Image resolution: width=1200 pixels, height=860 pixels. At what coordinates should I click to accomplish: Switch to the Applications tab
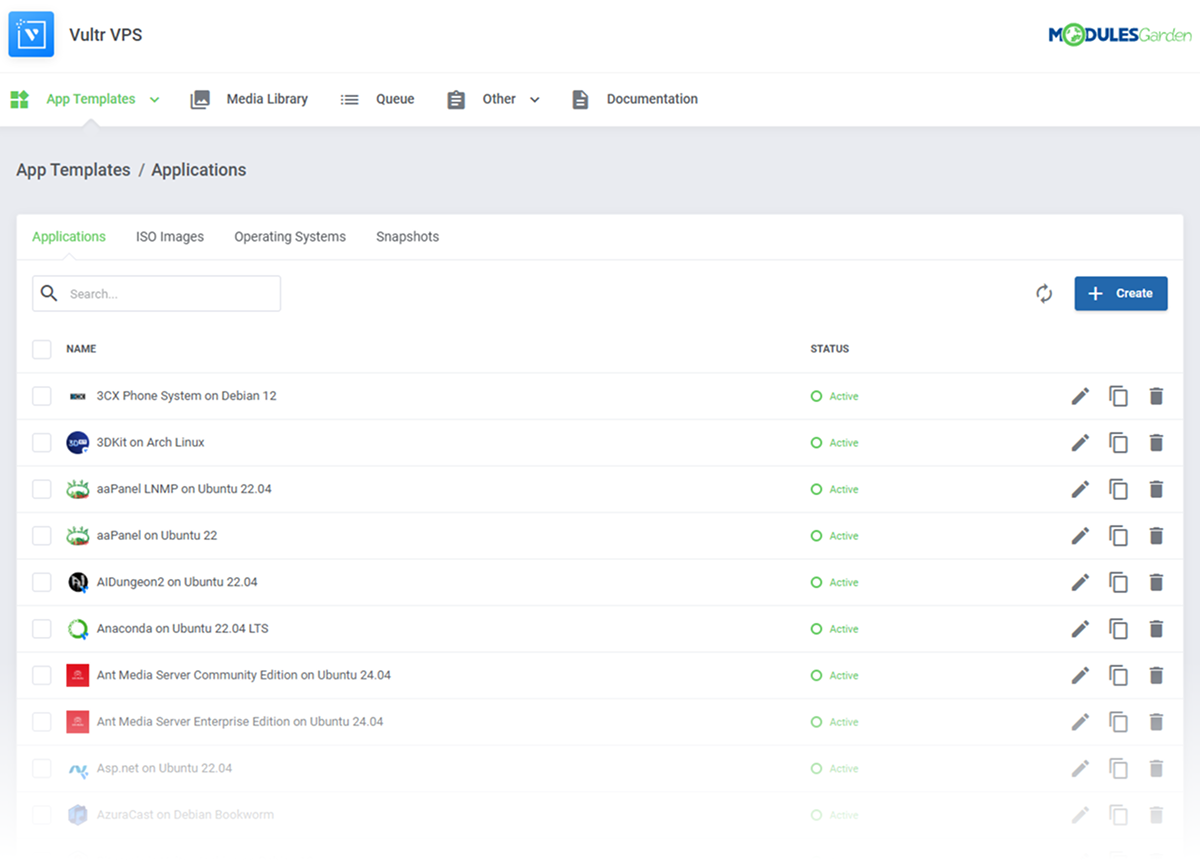(x=69, y=237)
